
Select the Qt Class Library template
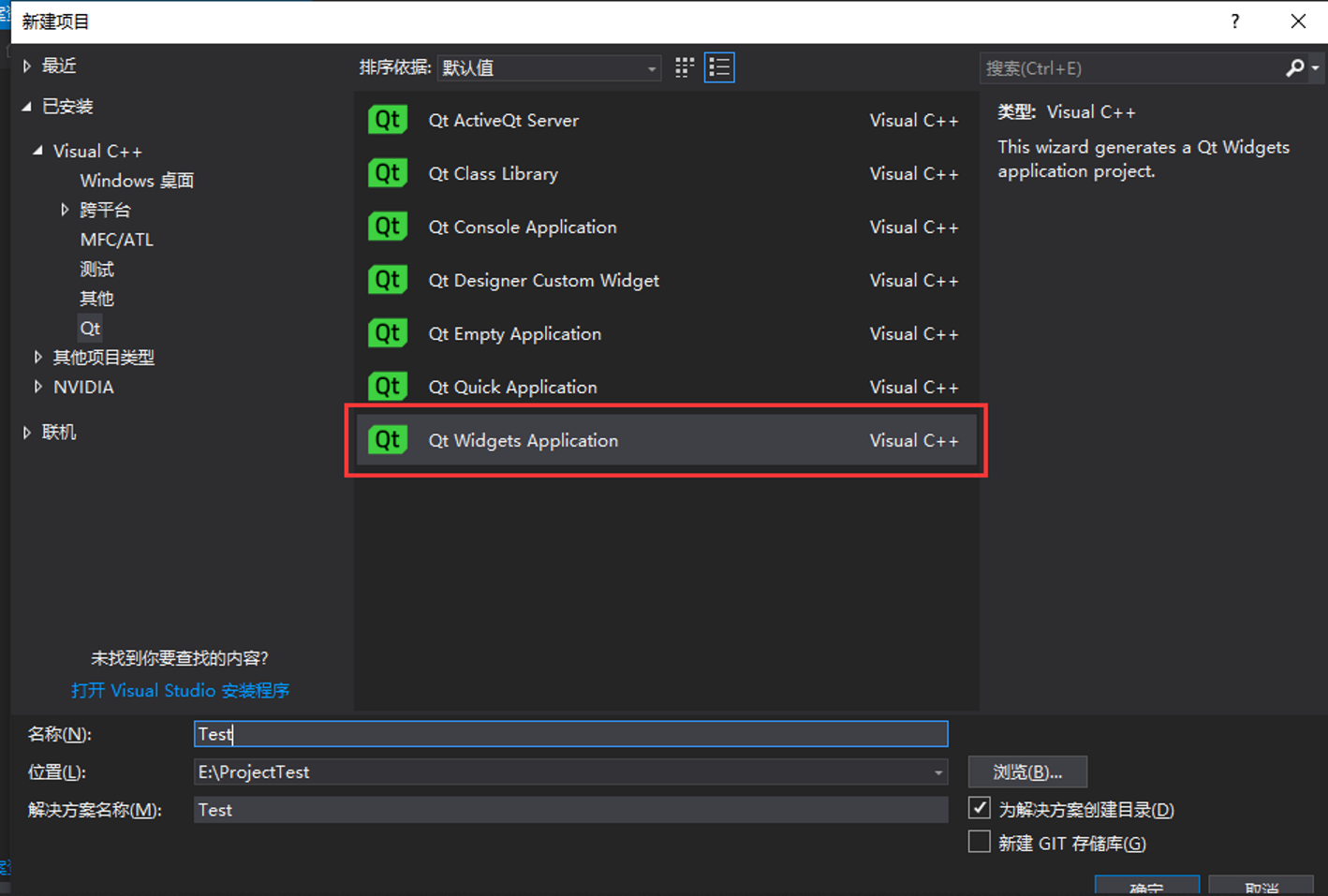(666, 173)
